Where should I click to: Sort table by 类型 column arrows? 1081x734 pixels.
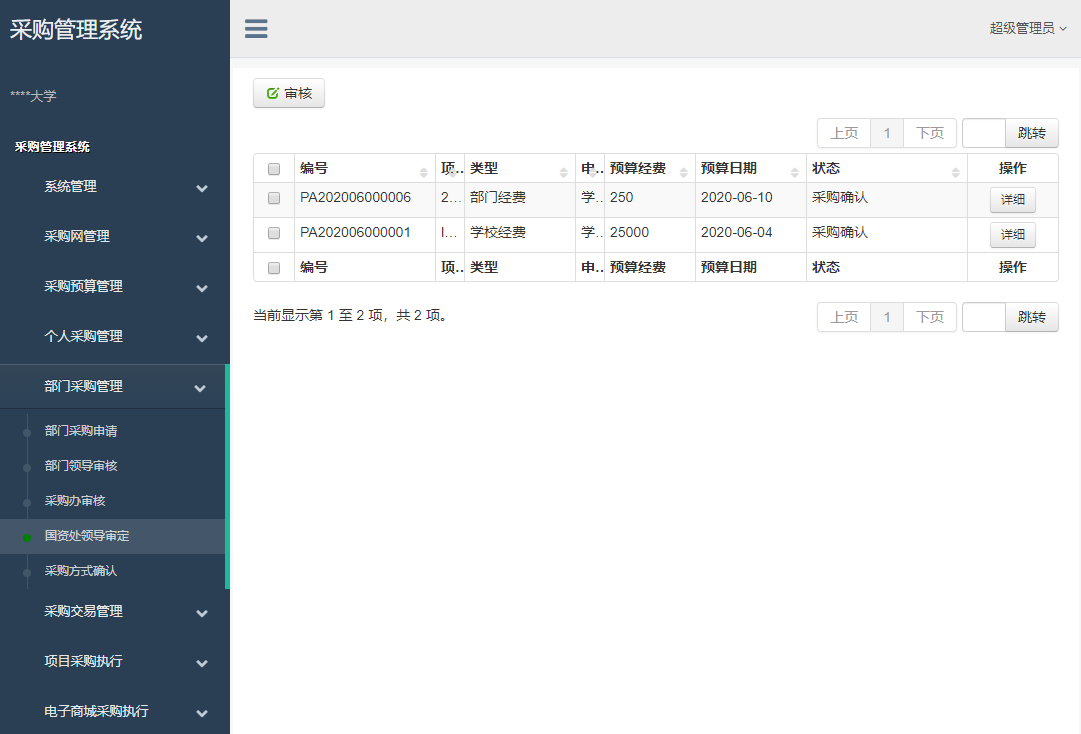[563, 172]
